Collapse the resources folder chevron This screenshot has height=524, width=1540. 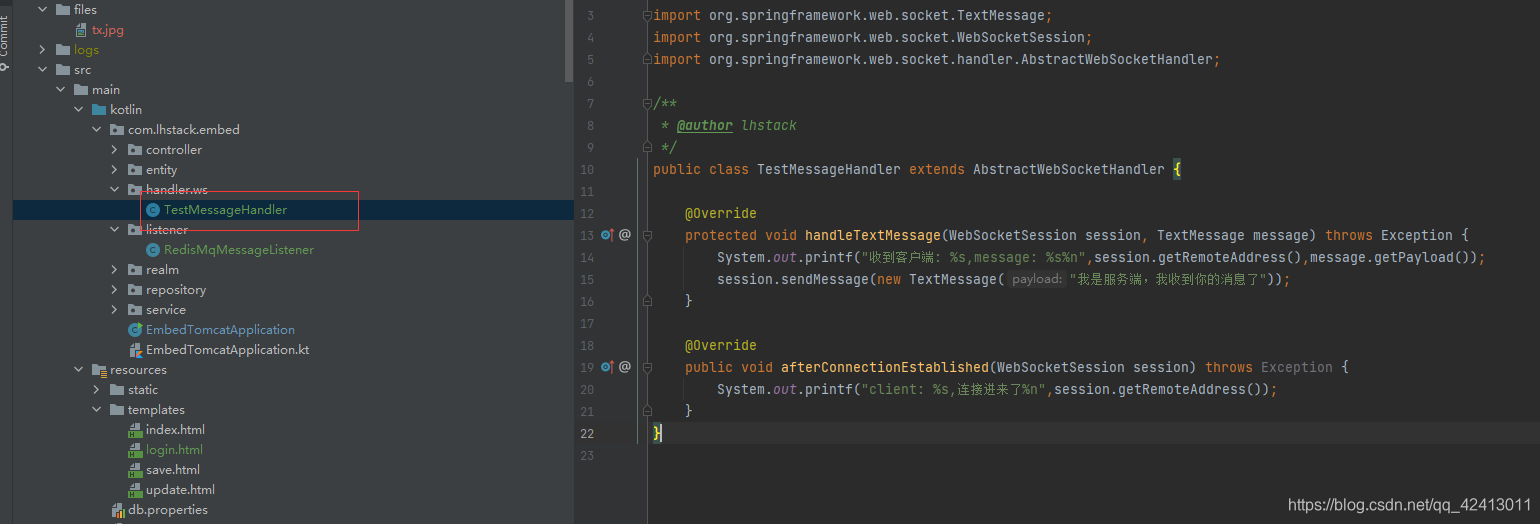click(x=78, y=369)
